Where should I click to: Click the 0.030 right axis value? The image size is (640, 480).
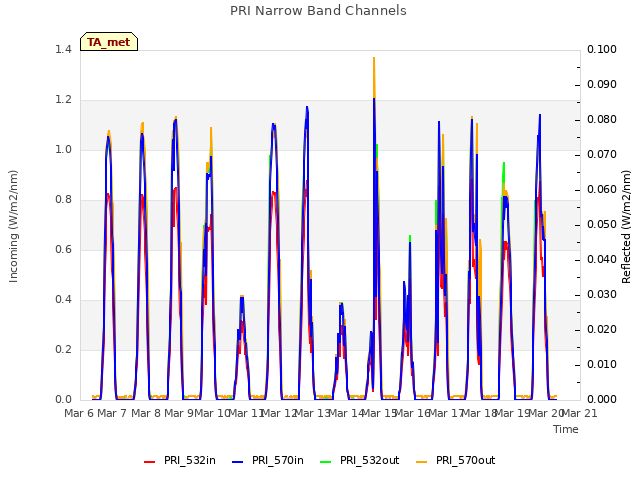[602, 295]
